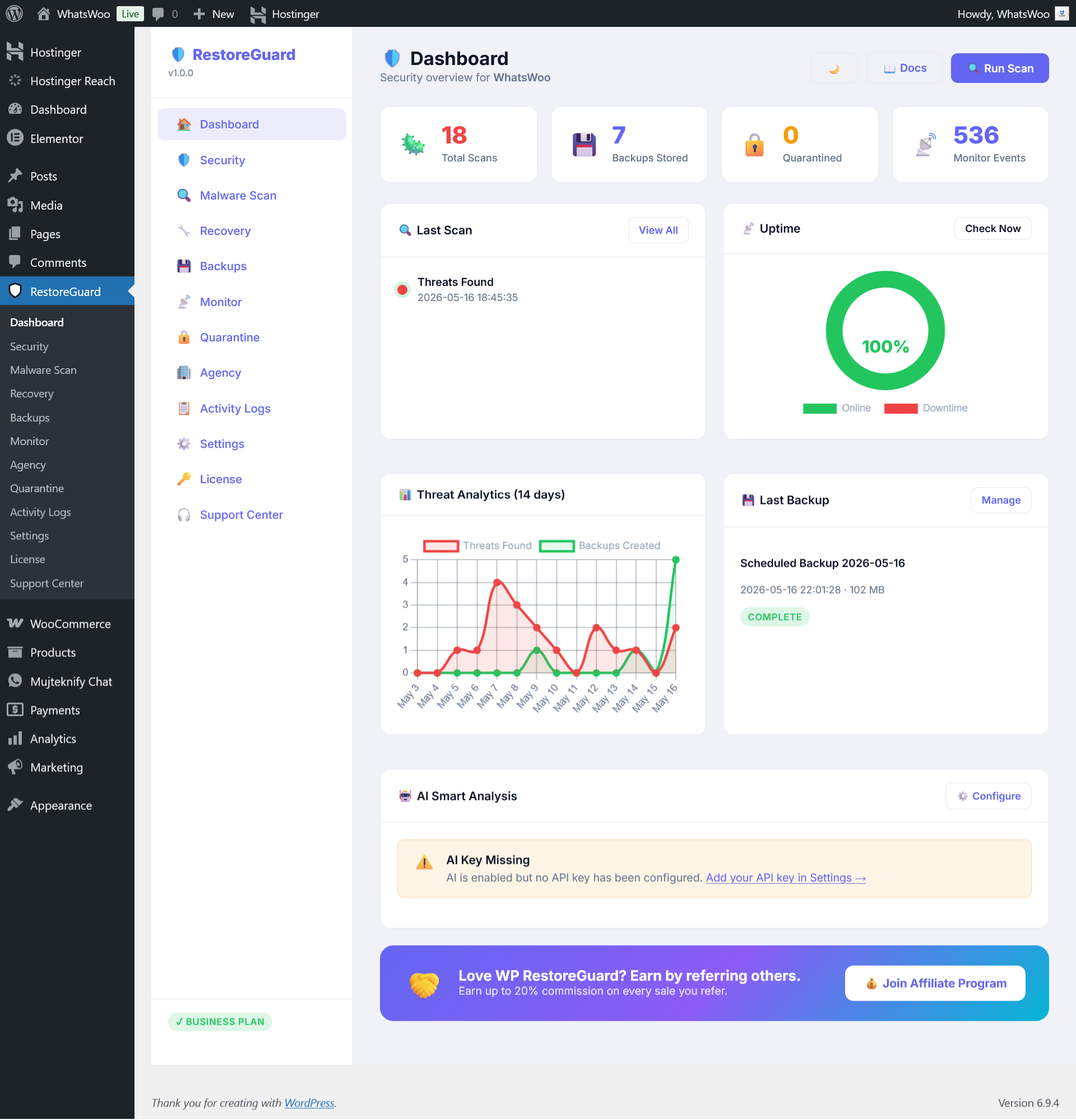Click the Marketing megaphone icon
The image size is (1076, 1120).
[16, 767]
